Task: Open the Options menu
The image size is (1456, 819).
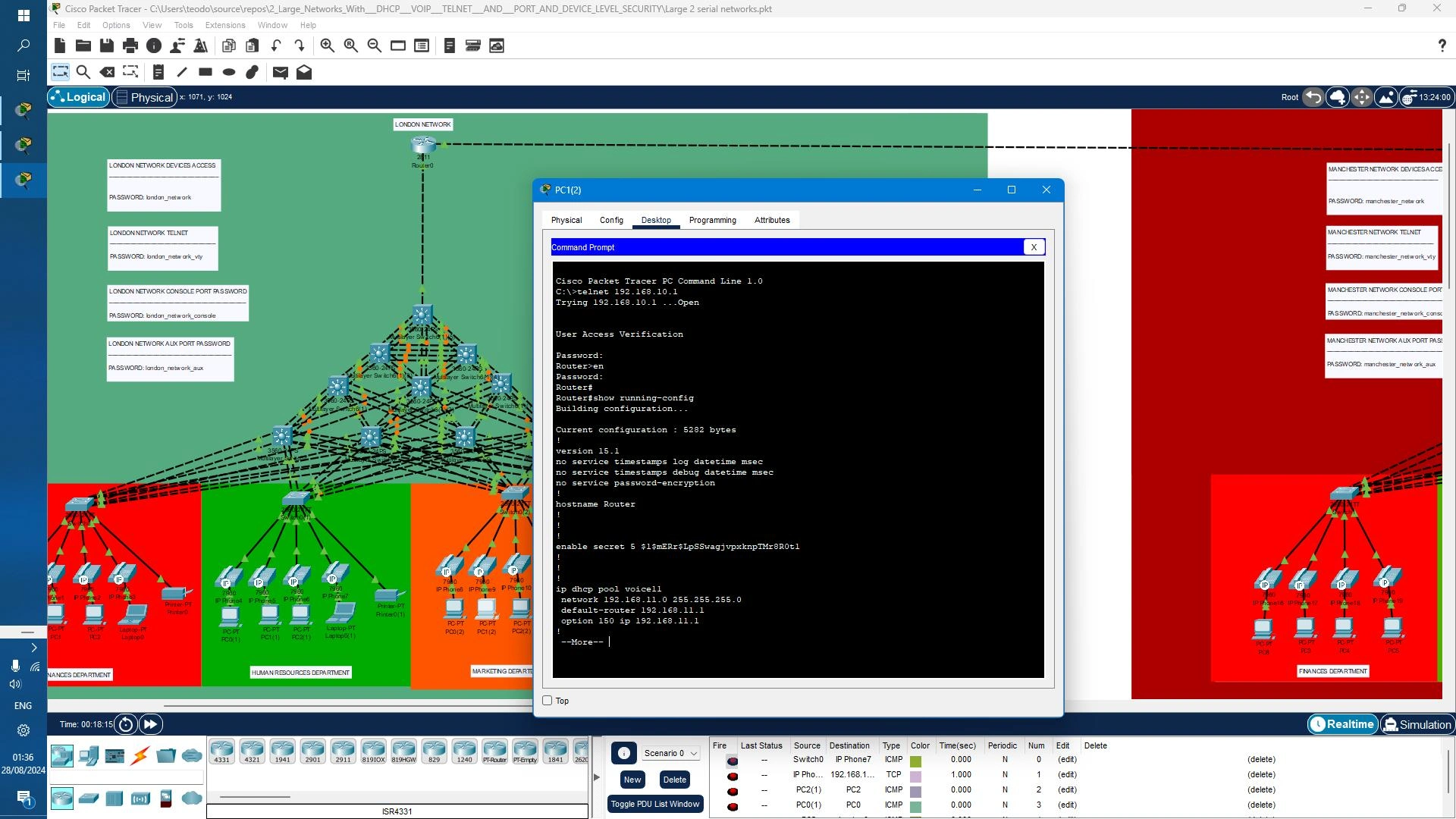Action: [x=116, y=25]
